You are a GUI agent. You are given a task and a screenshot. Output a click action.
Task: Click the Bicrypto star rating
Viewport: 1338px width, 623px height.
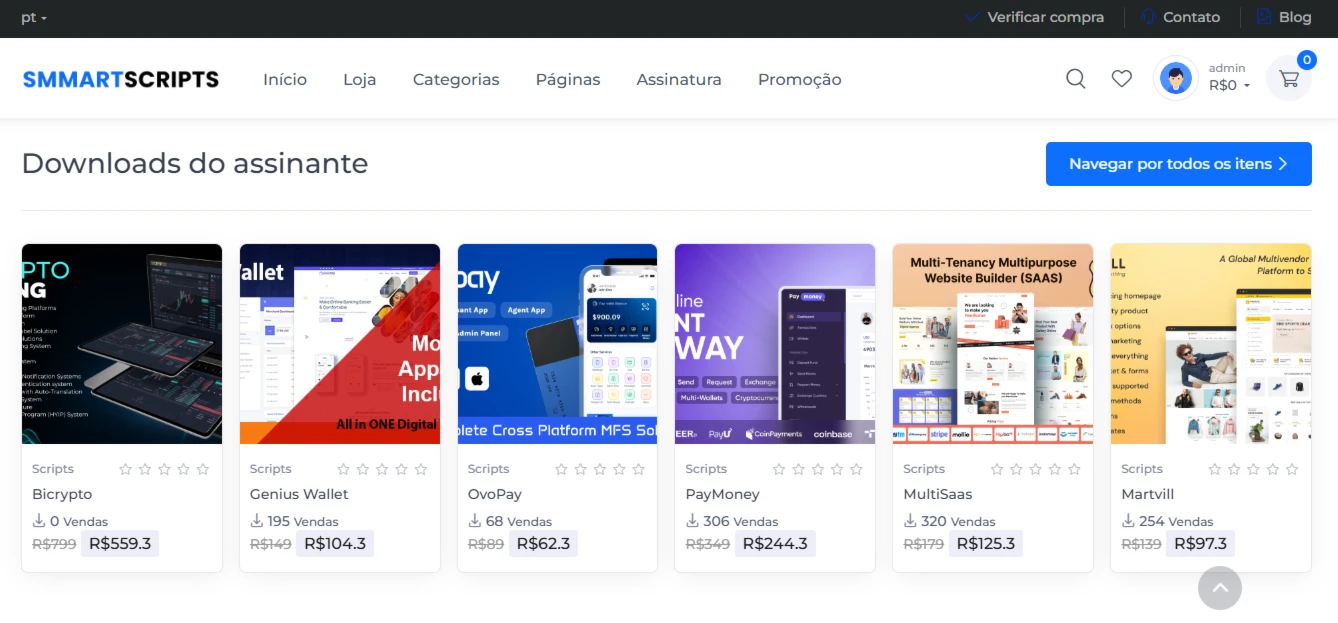[164, 469]
